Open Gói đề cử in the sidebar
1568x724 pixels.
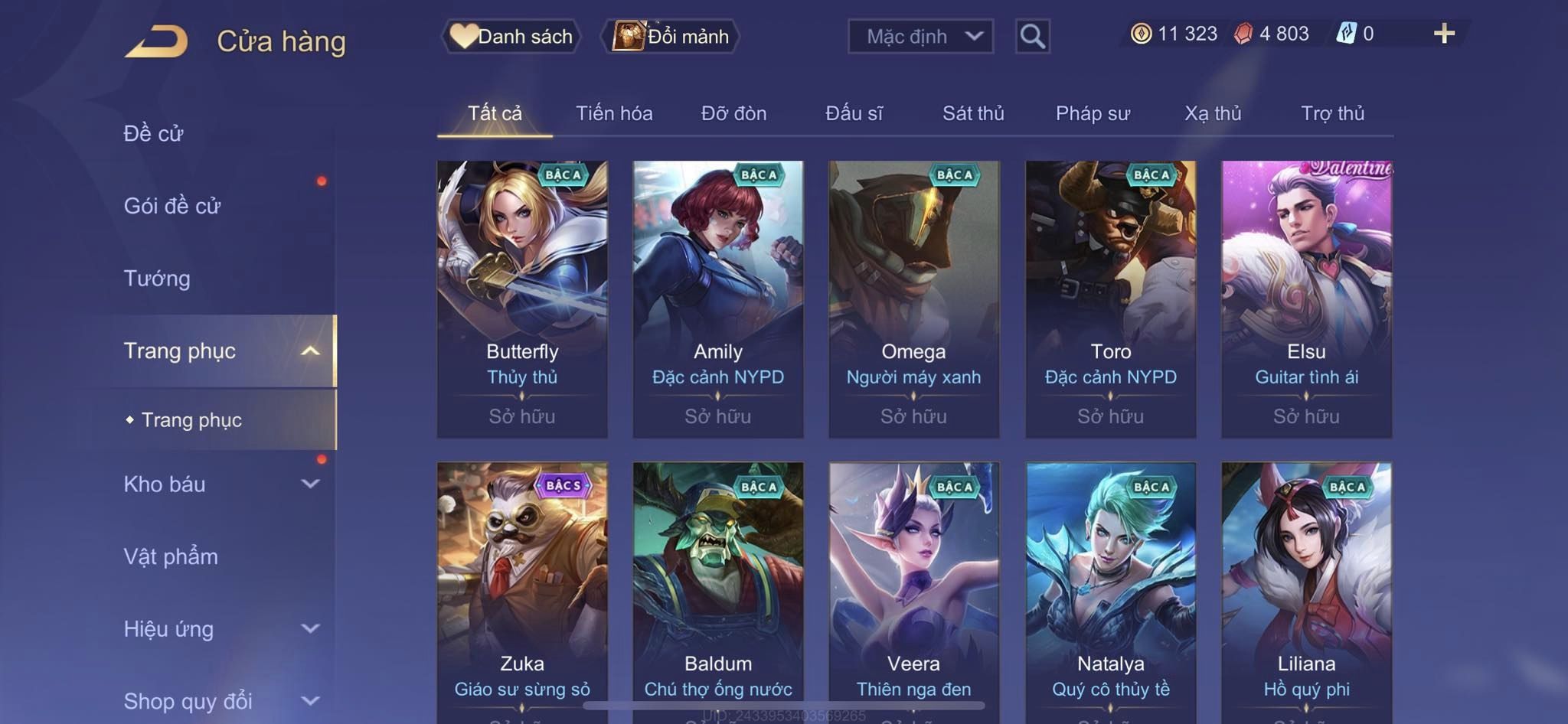[172, 206]
